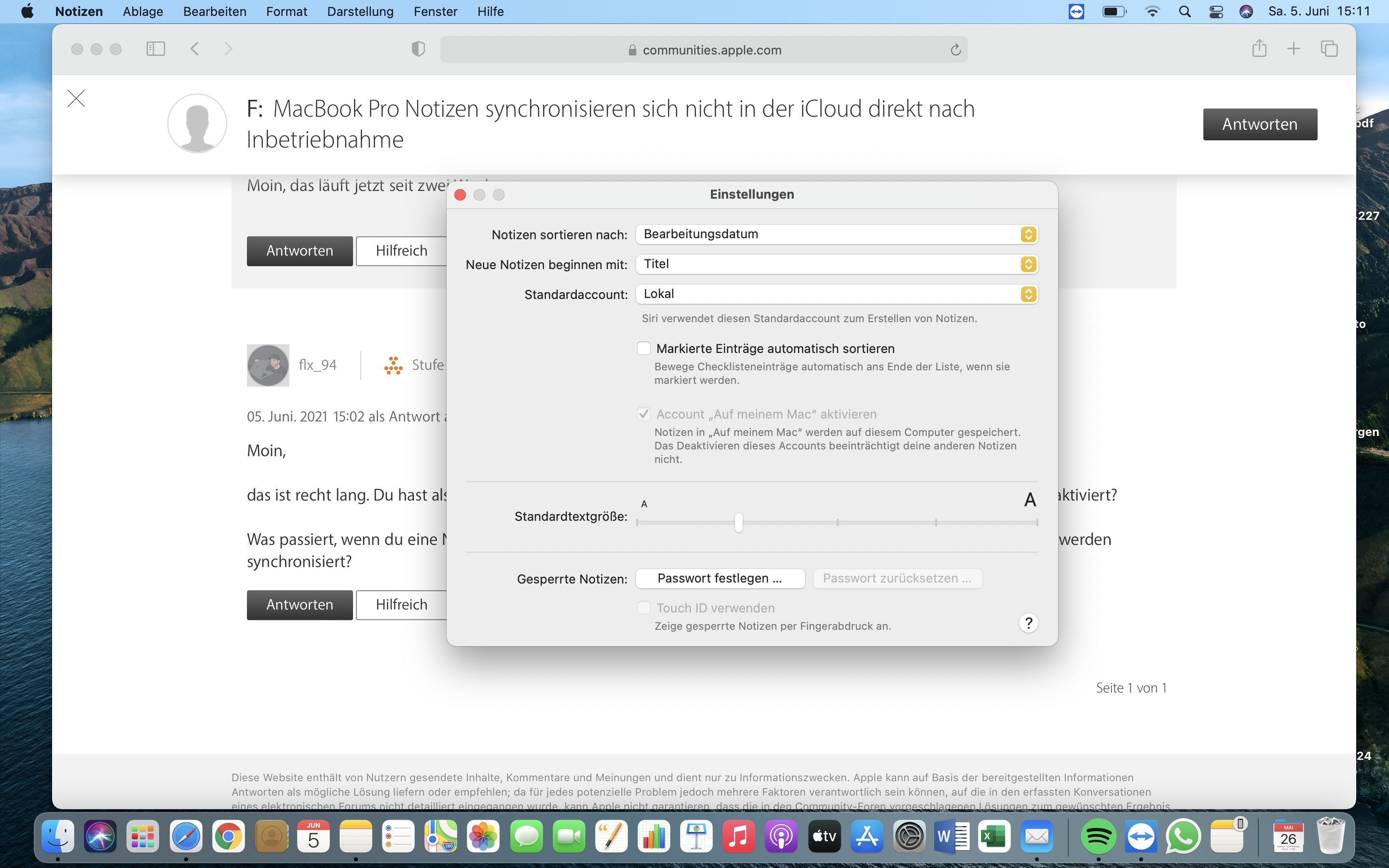Open Notizen sortieren nach dropdown
1389x868 pixels.
[x=836, y=234]
